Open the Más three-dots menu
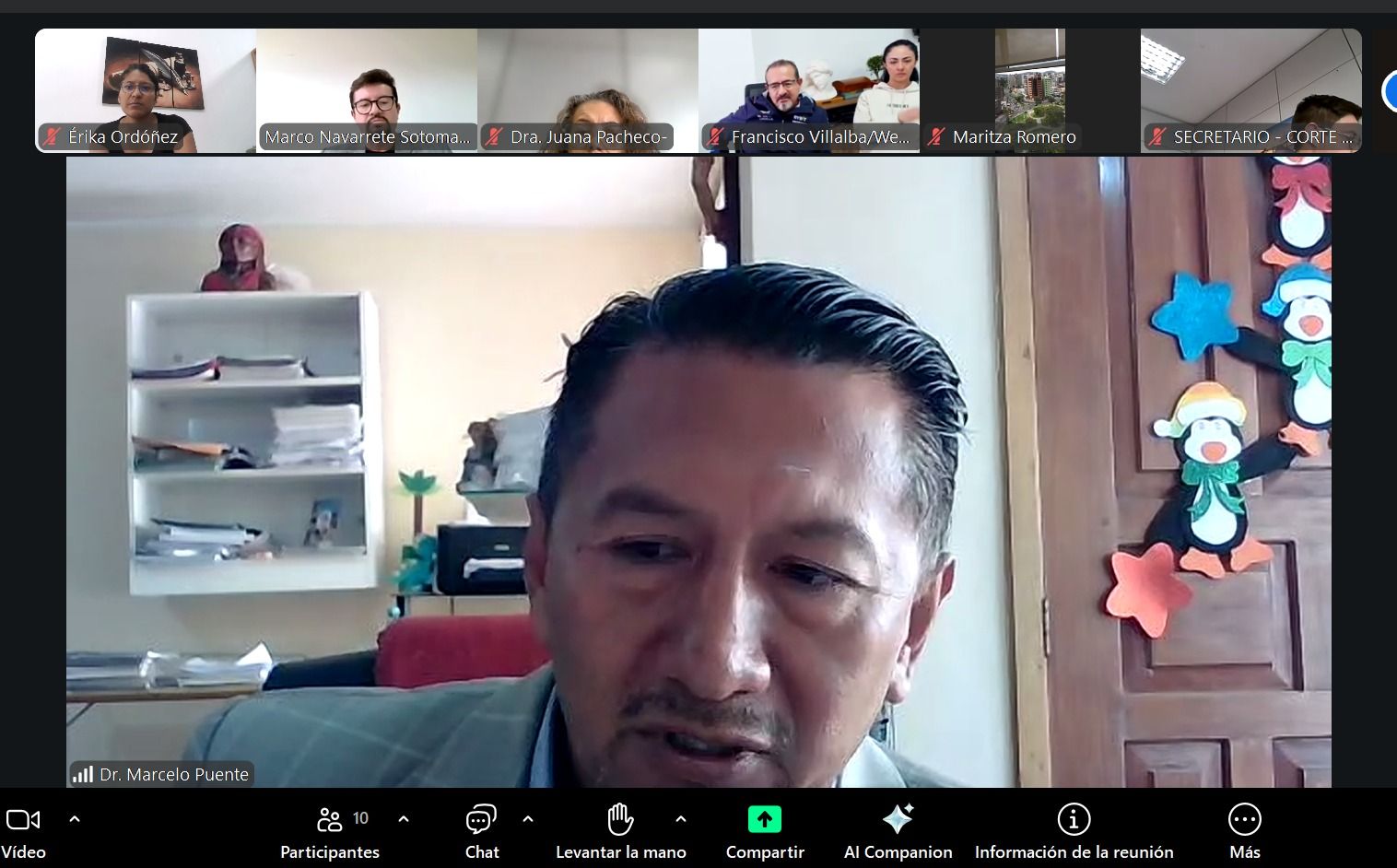 [1244, 819]
